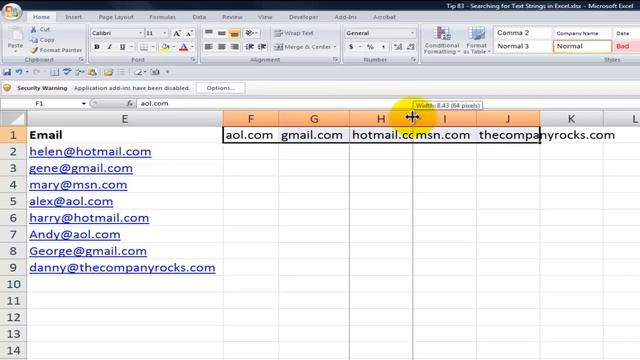Click the Insert Function fx button

(129, 104)
